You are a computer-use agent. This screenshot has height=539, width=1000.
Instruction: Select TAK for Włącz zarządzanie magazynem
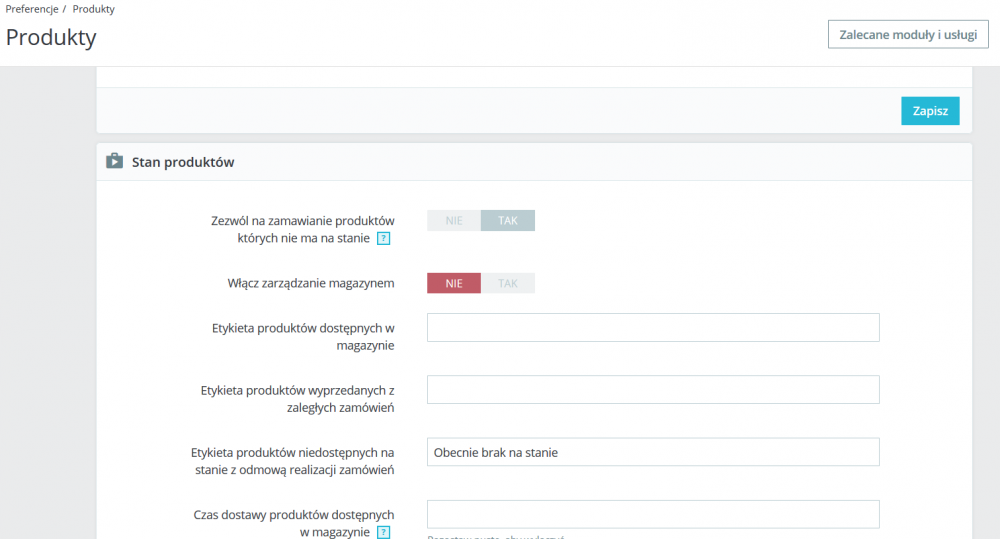click(x=508, y=283)
